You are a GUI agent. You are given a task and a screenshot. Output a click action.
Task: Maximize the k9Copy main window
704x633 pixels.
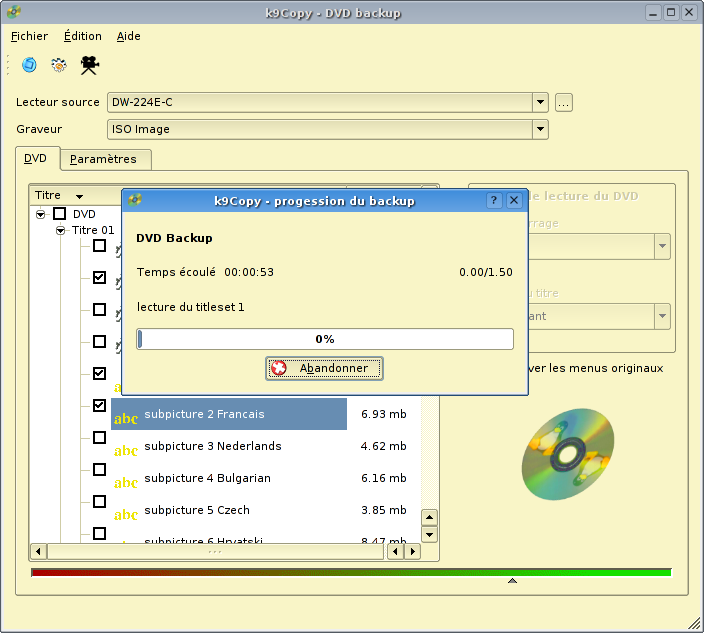671,12
